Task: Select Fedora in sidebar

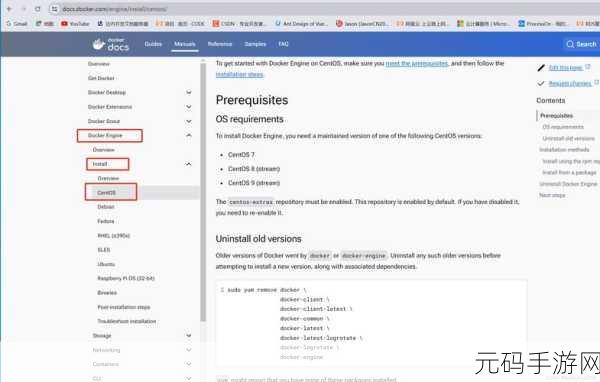Action: coord(106,221)
